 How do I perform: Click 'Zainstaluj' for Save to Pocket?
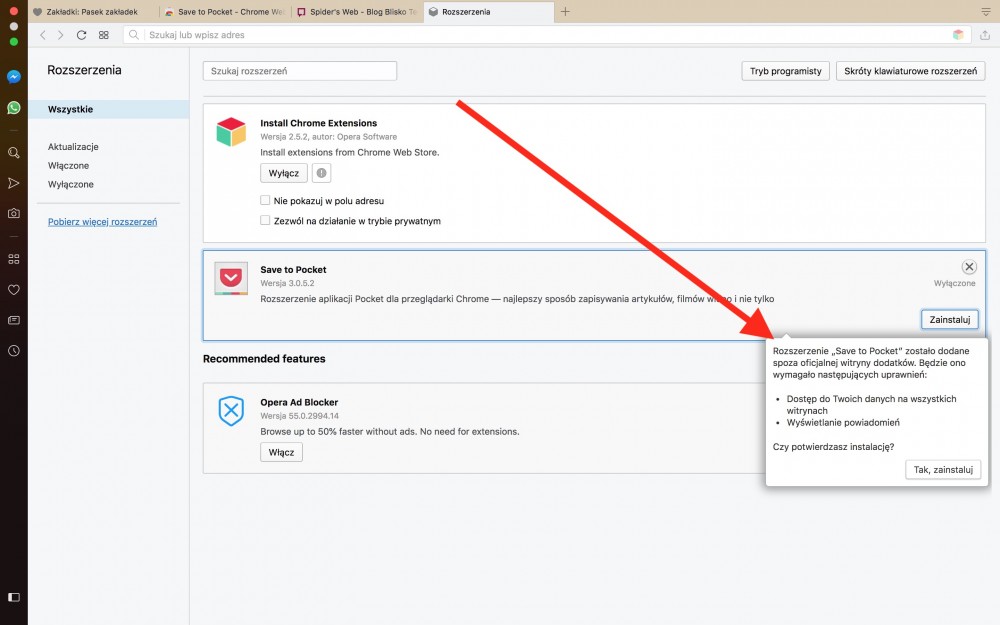point(950,320)
